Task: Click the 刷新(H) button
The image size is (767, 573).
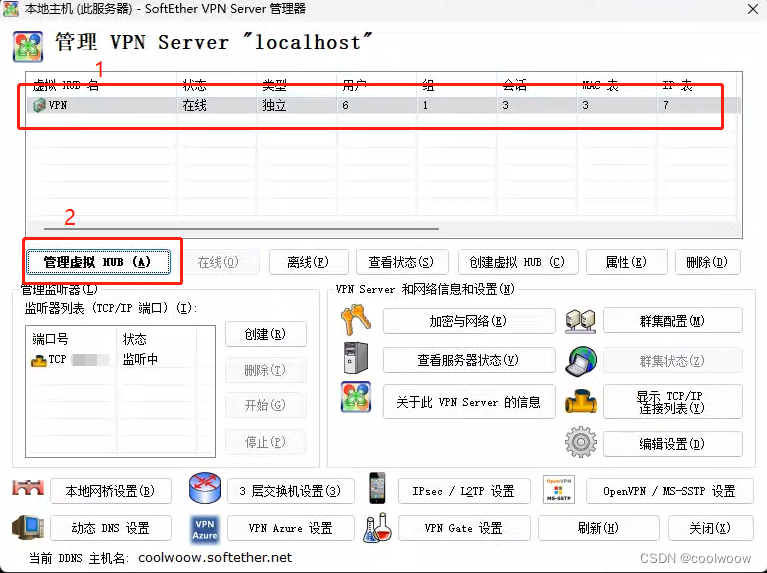Action: pos(599,528)
